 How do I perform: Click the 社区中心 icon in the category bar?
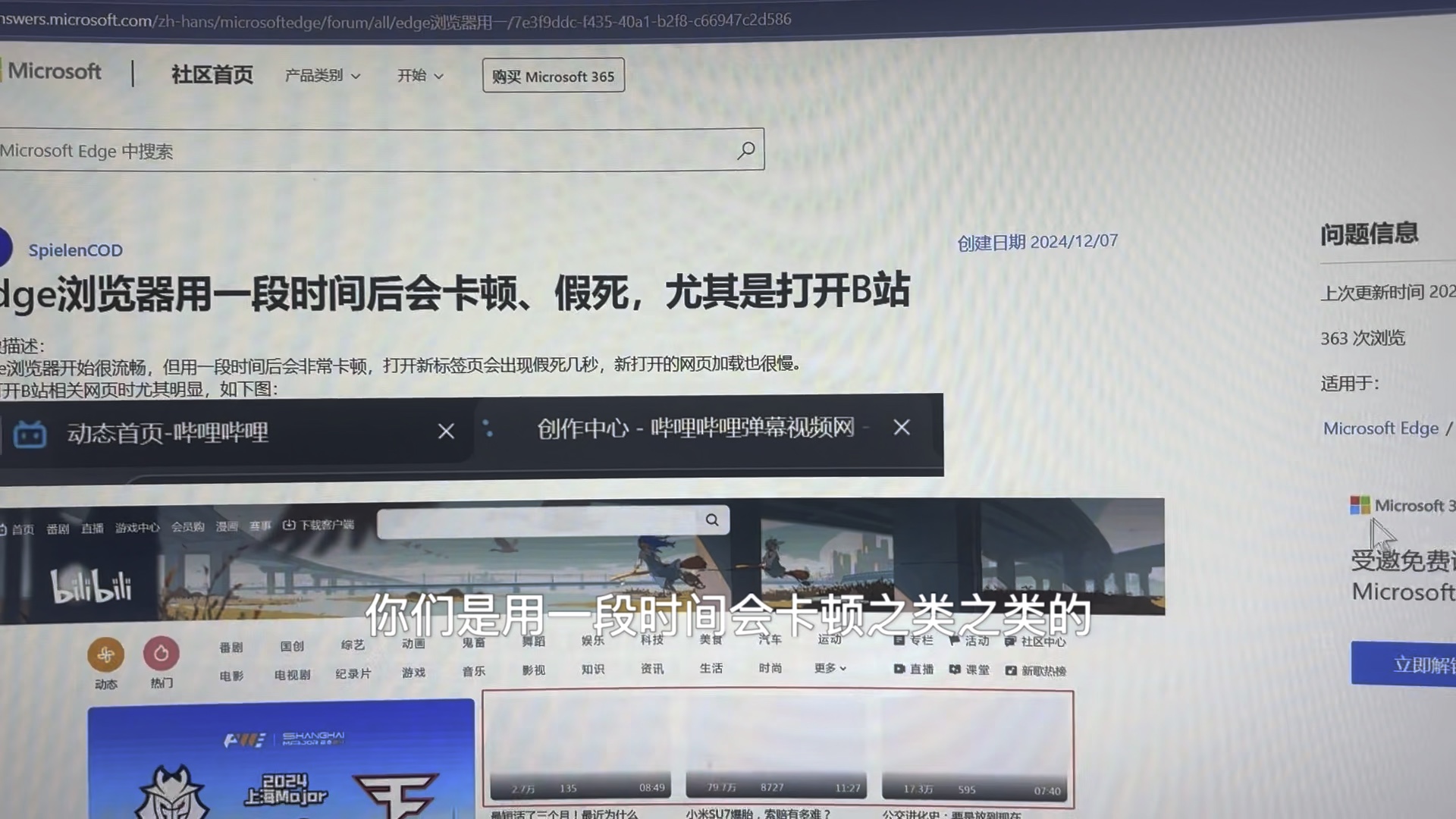(x=1009, y=642)
